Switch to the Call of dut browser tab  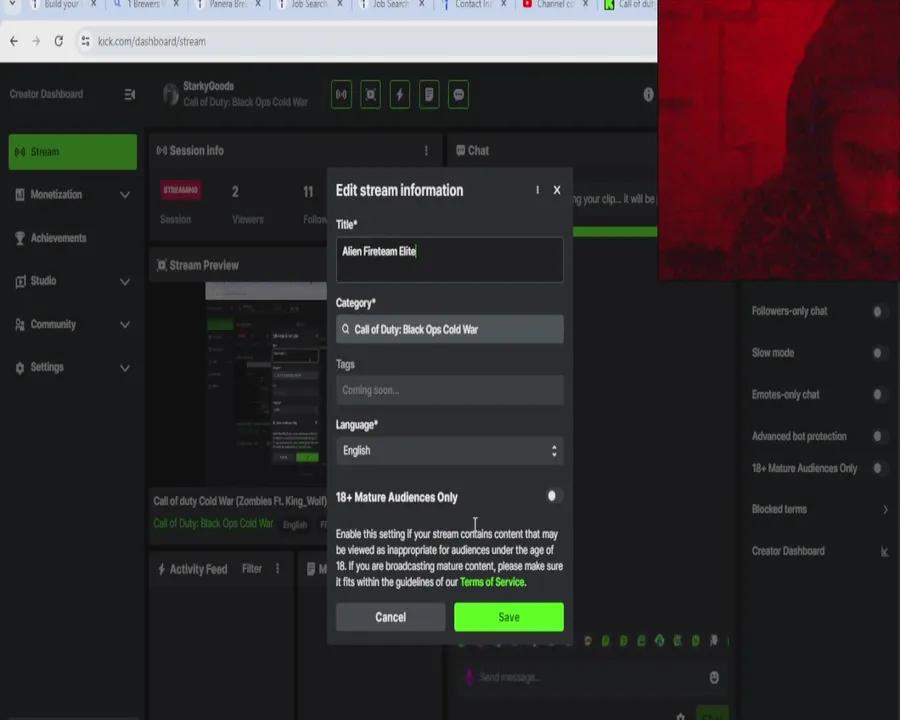pos(630,4)
